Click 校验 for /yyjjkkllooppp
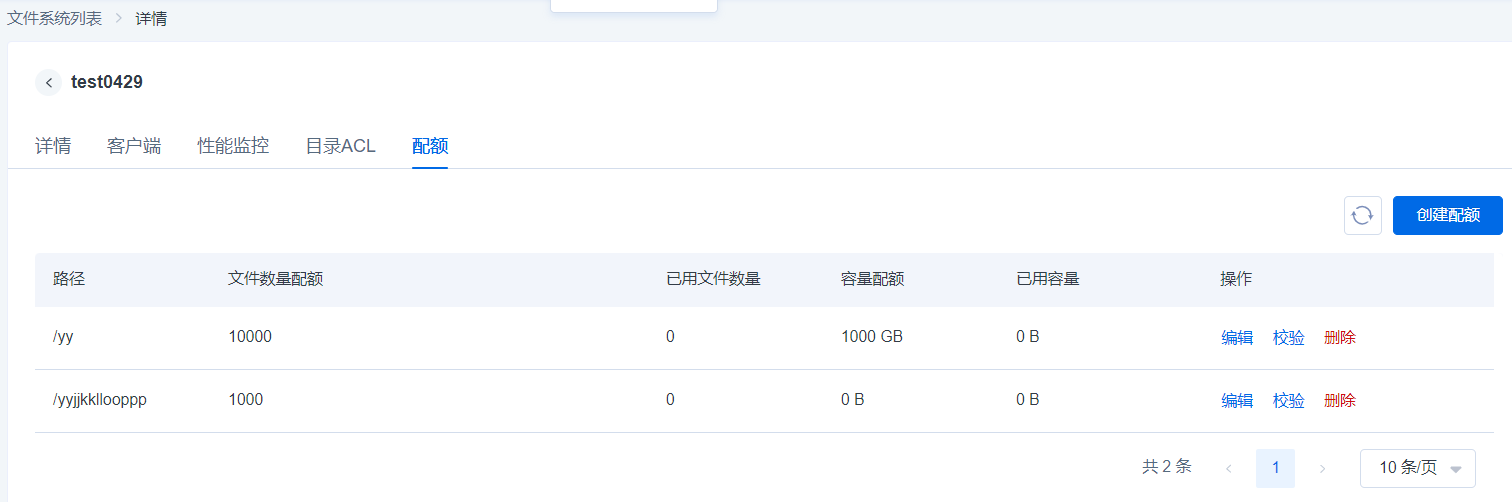 click(1288, 401)
